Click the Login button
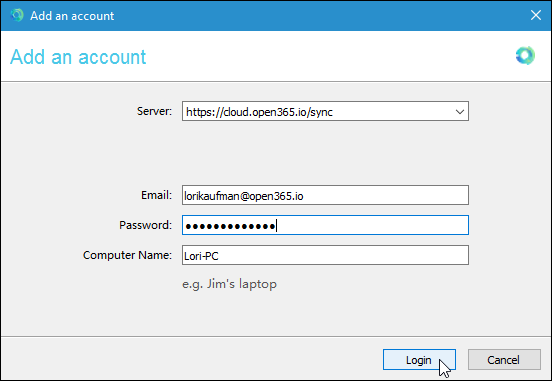 (419, 360)
